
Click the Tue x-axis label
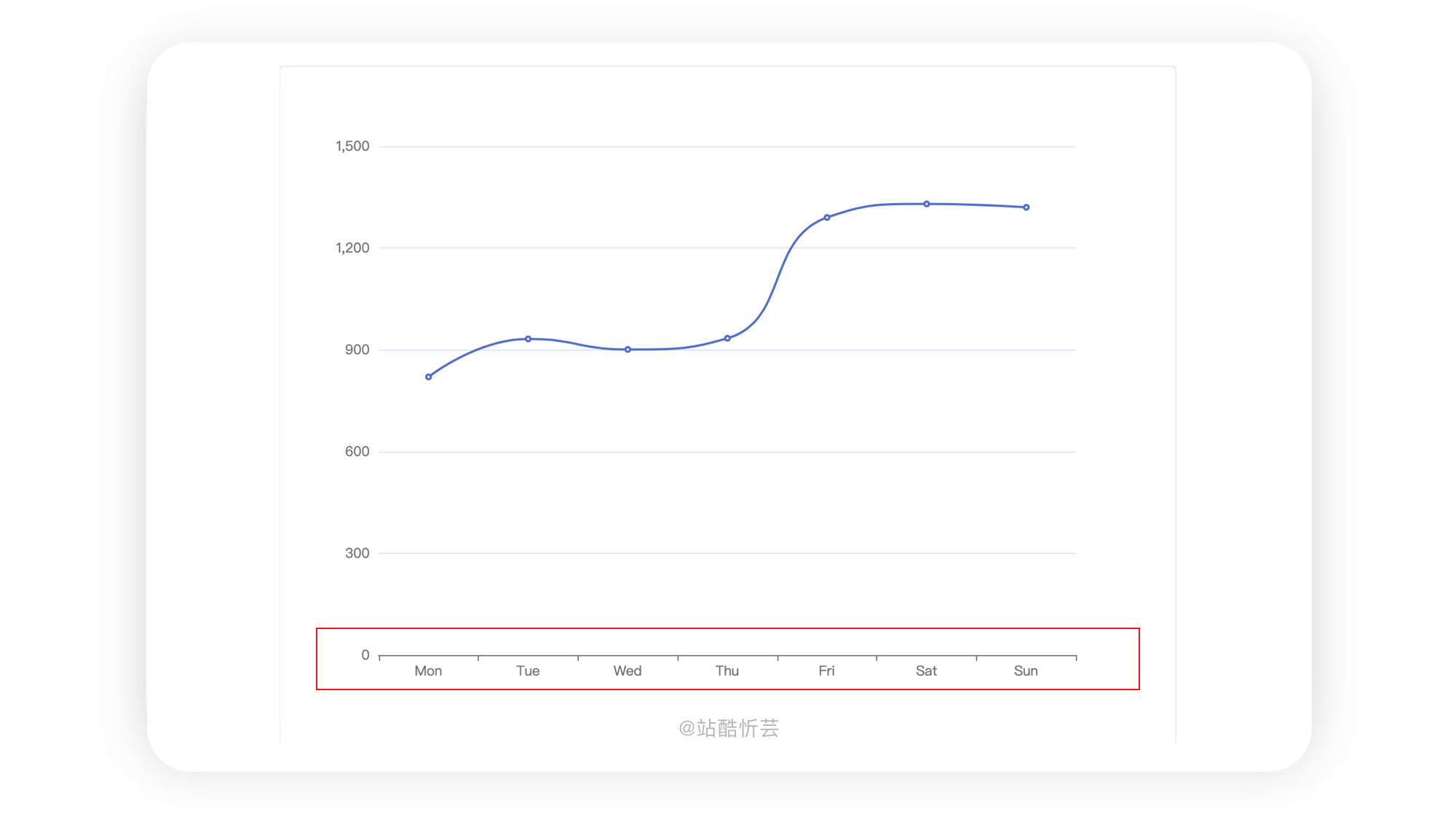pyautogui.click(x=528, y=671)
